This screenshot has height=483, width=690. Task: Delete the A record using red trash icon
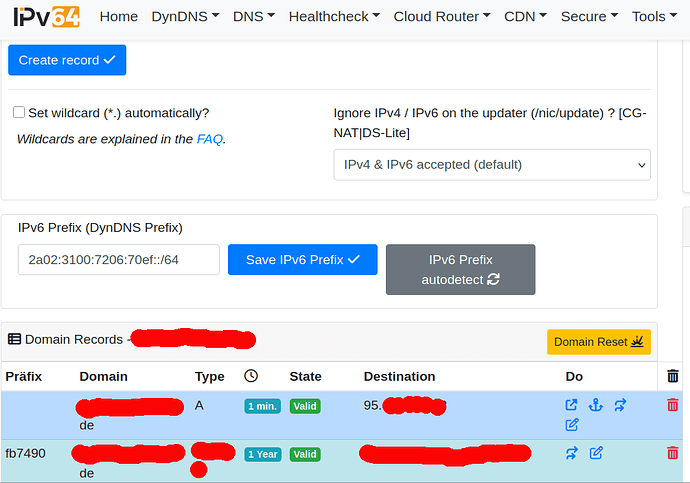[672, 405]
